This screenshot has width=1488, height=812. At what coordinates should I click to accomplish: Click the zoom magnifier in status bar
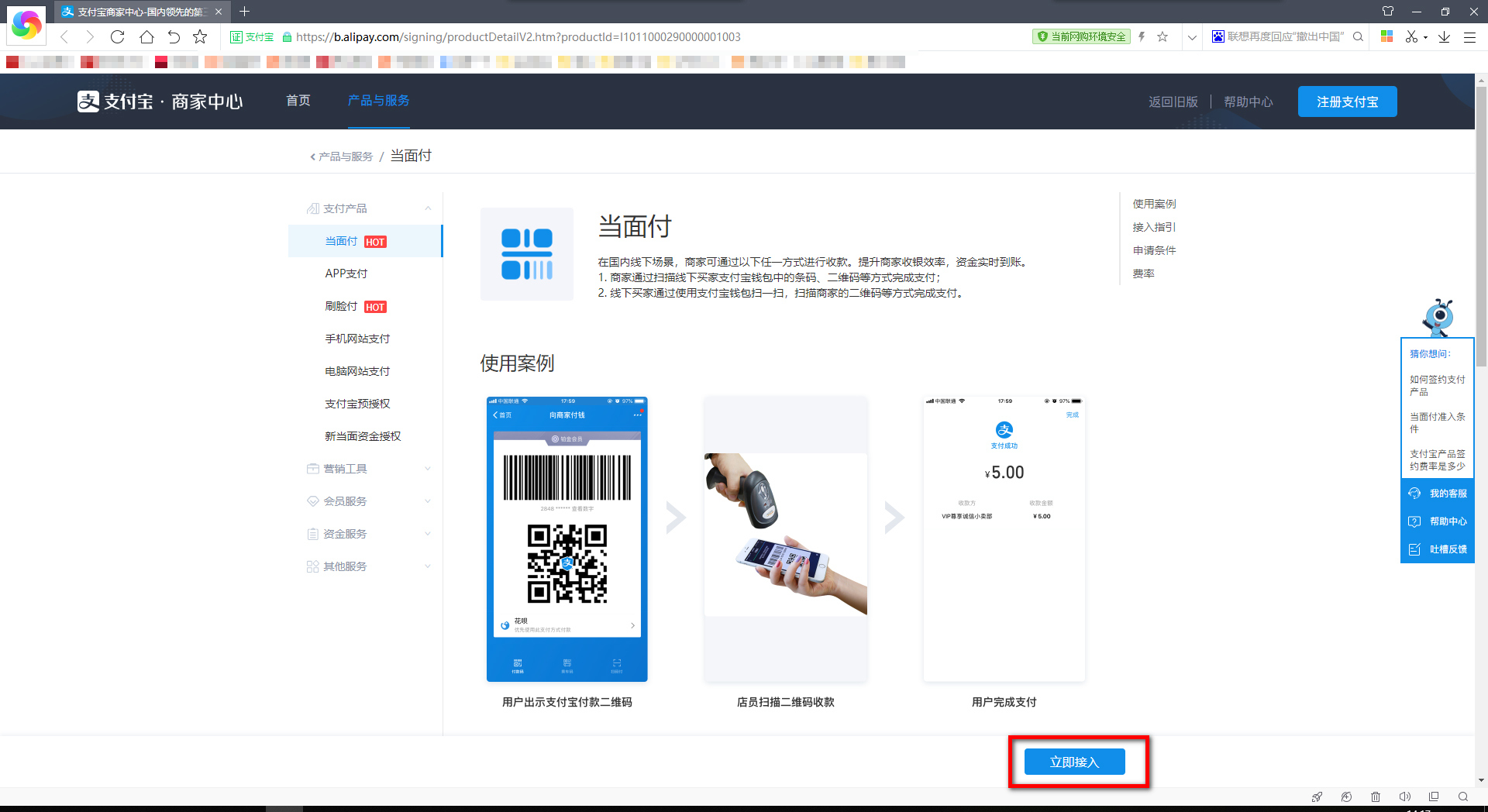1463,797
